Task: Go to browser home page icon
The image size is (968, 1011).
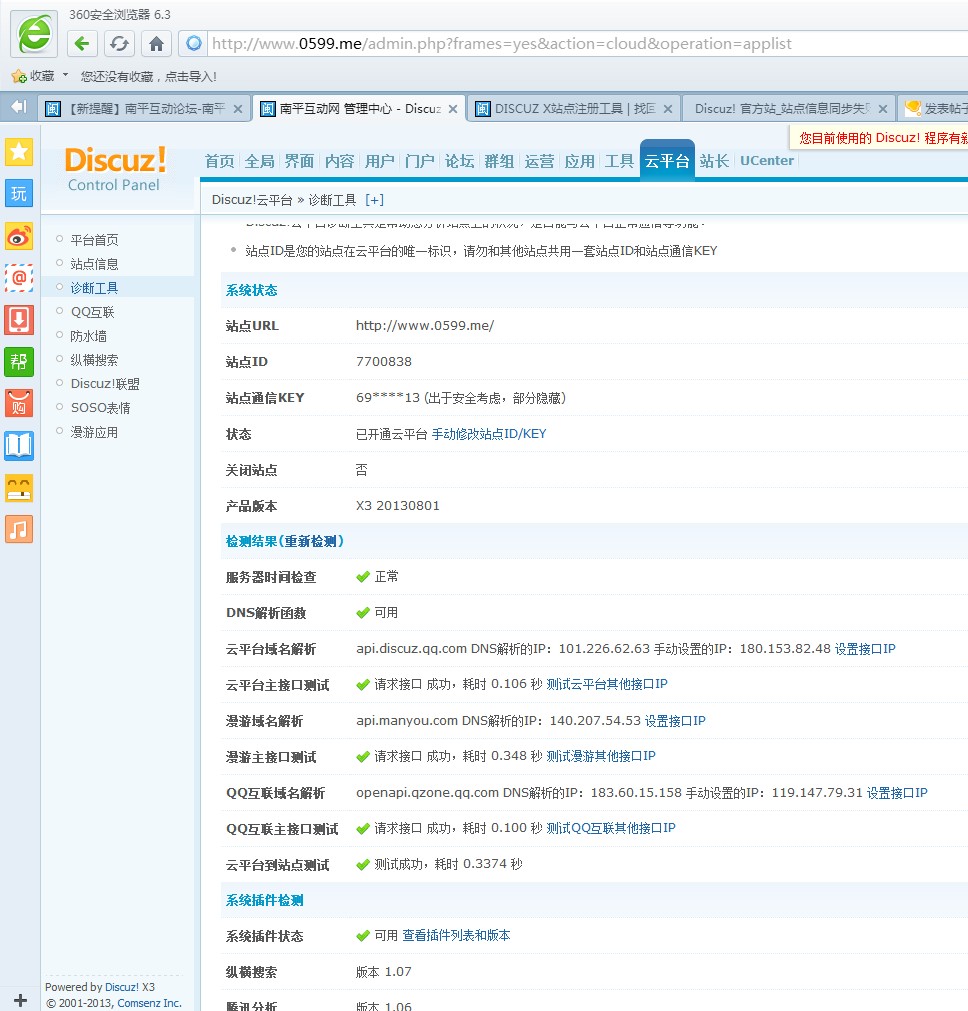Action: [156, 43]
